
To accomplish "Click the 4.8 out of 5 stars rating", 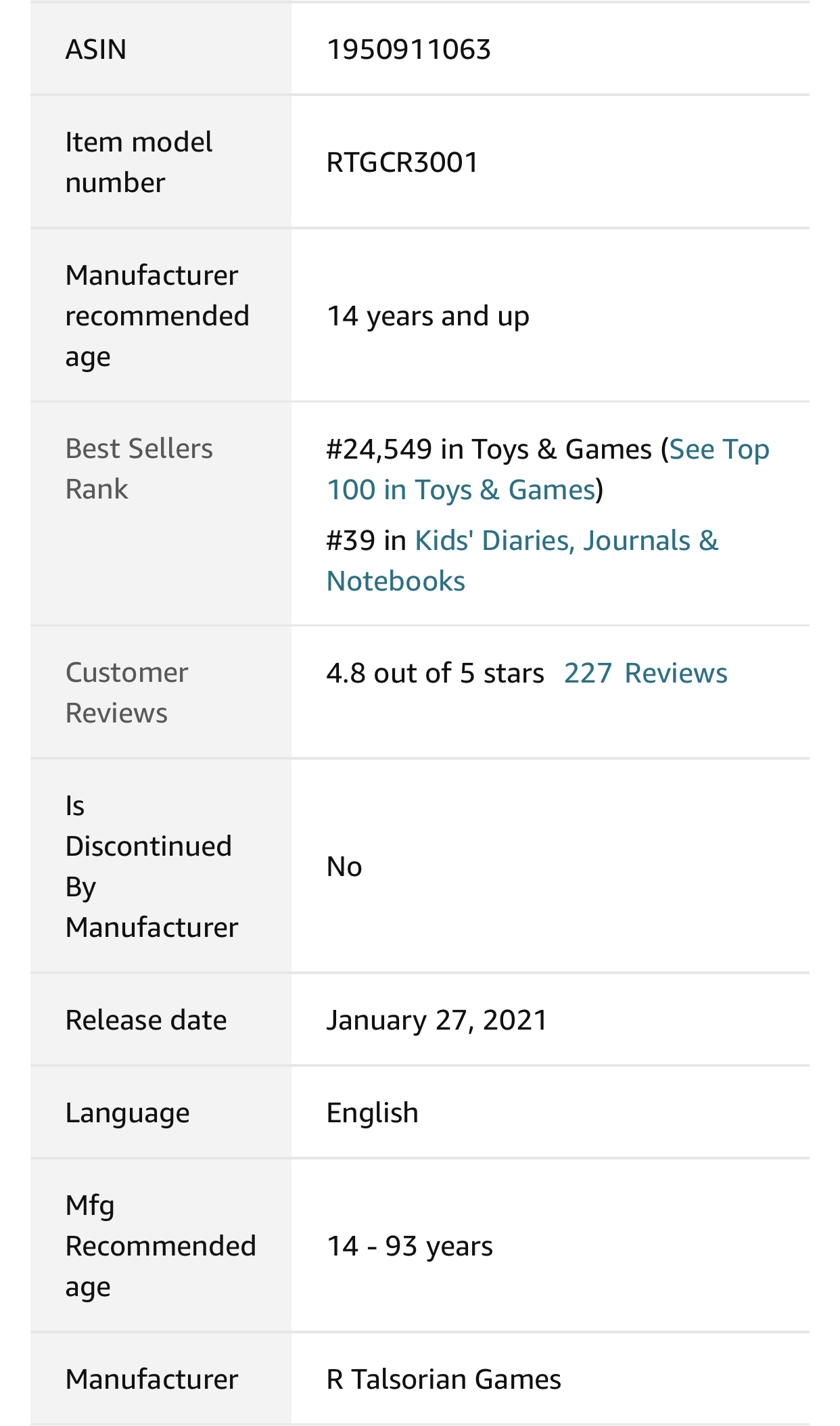I will pos(435,674).
